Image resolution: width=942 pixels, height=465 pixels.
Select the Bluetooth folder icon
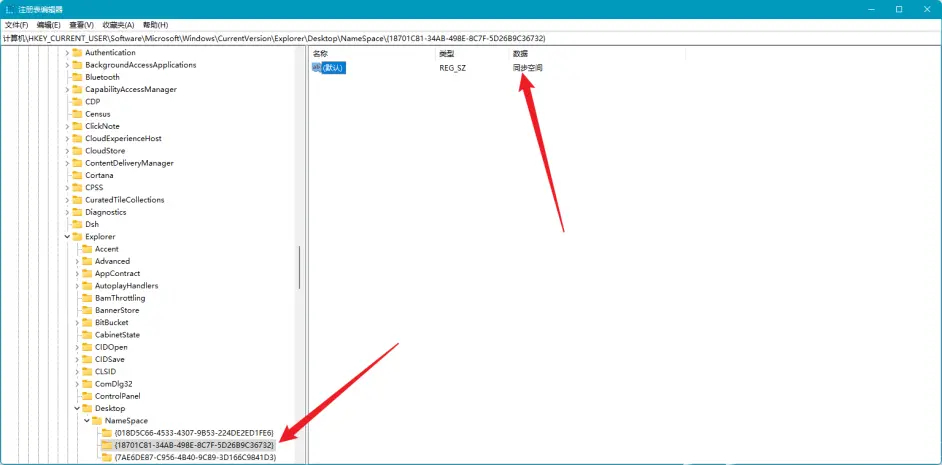(x=77, y=77)
